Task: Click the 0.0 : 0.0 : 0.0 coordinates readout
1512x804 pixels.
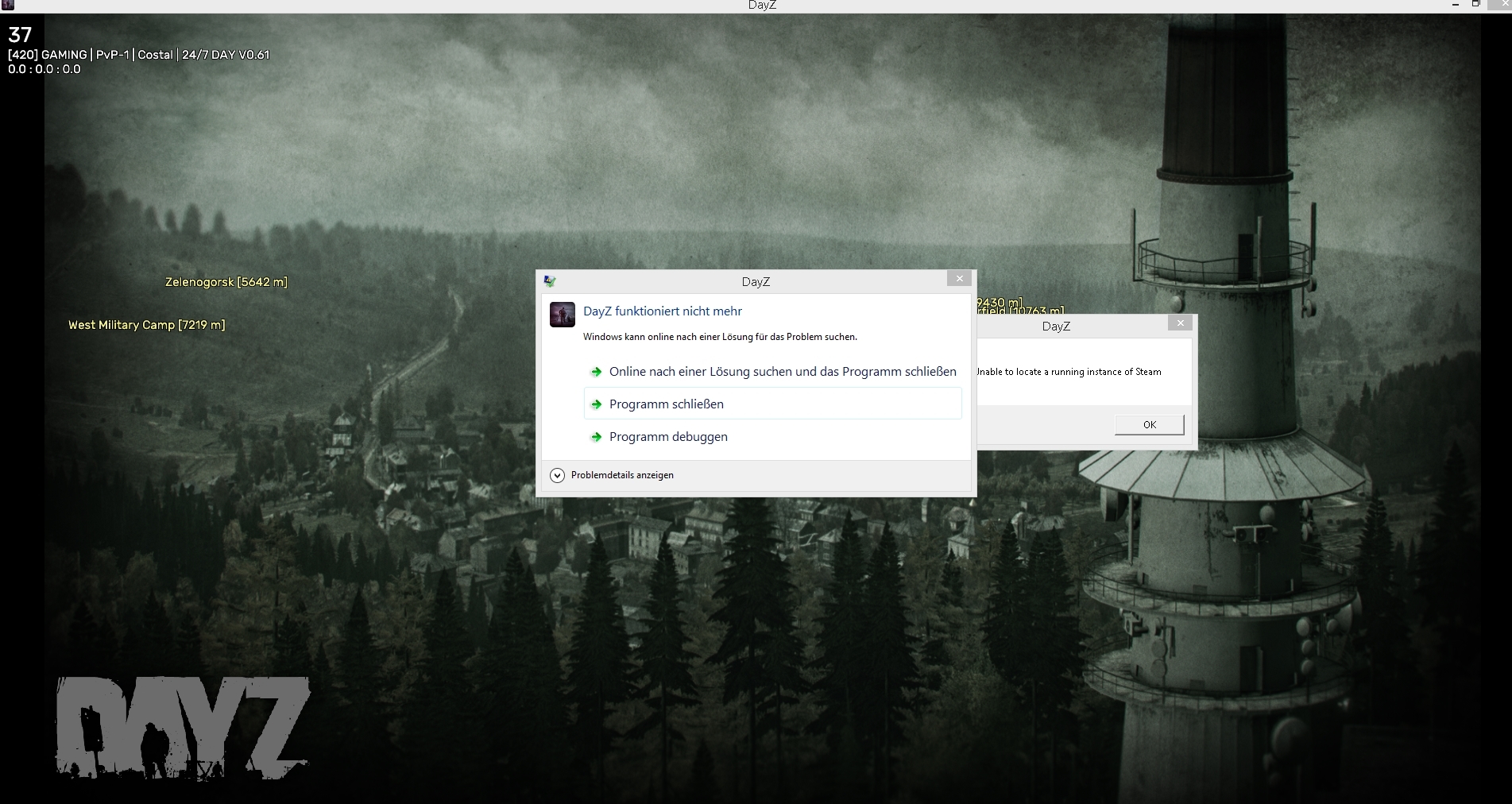Action: point(44,69)
